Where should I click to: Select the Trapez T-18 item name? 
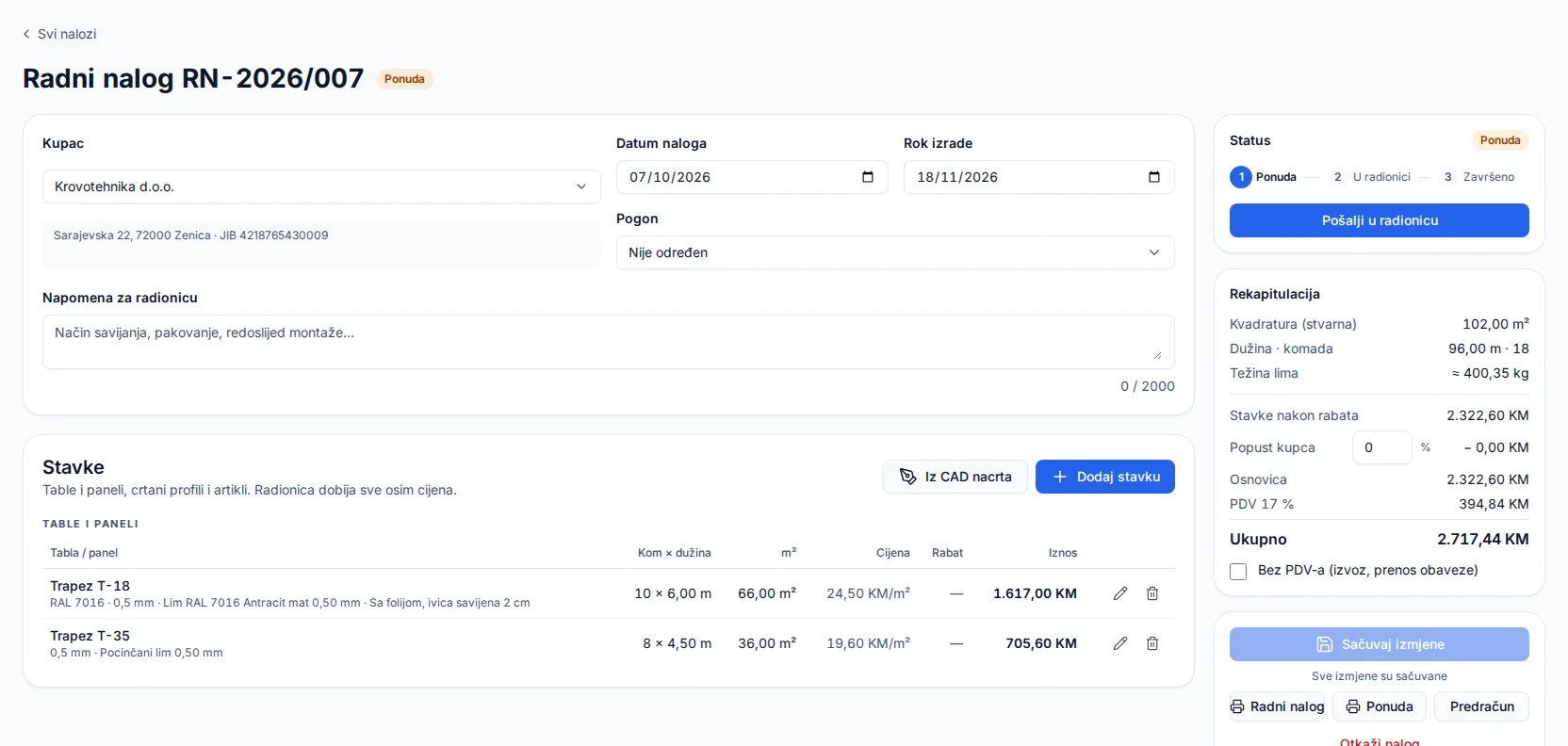(x=90, y=586)
